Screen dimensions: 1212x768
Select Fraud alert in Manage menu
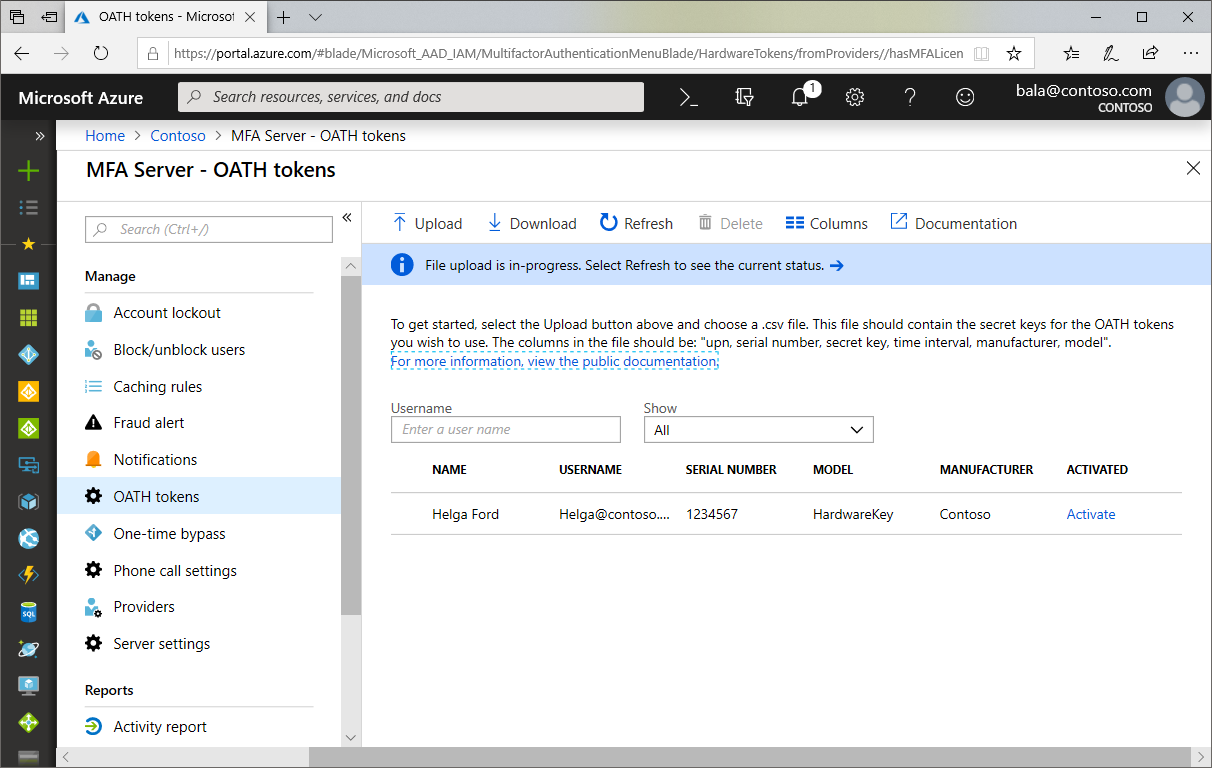[x=149, y=423]
